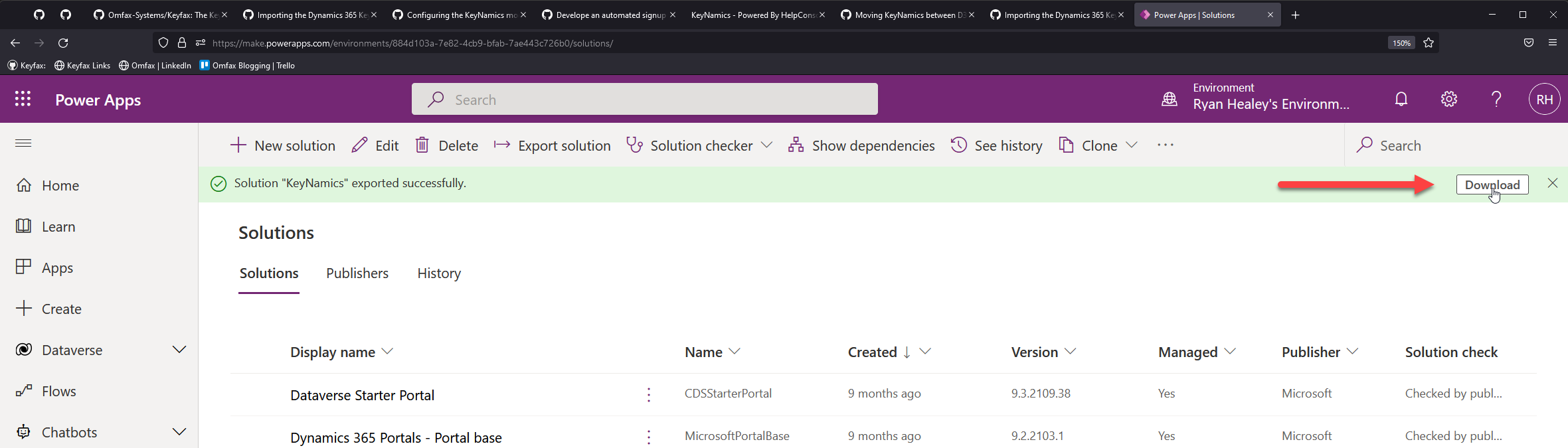This screenshot has height=448, width=1568.
Task: Open the more commands ellipsis
Action: 1166,145
